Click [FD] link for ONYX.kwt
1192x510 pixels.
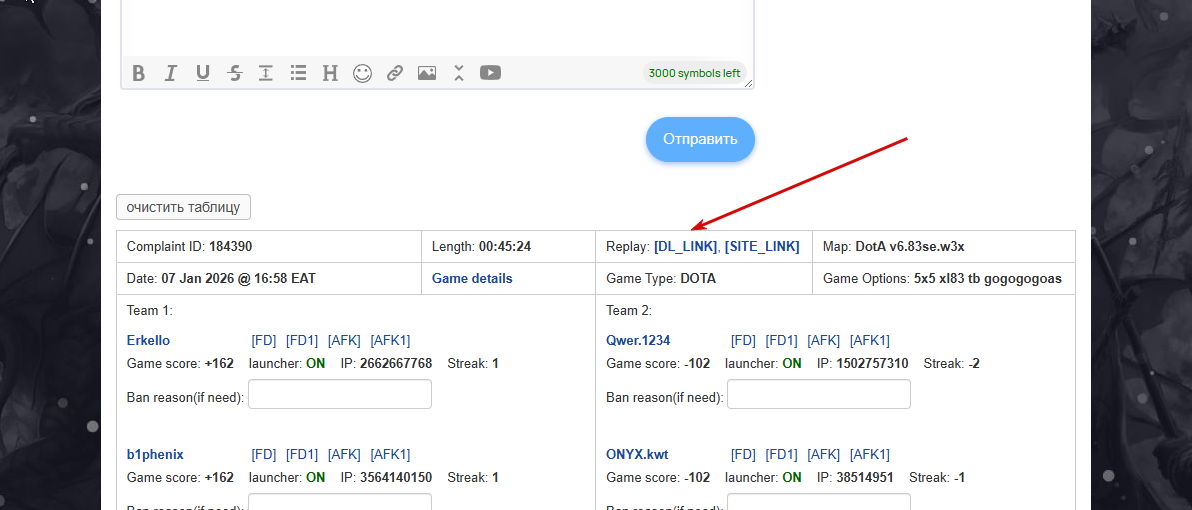point(743,455)
